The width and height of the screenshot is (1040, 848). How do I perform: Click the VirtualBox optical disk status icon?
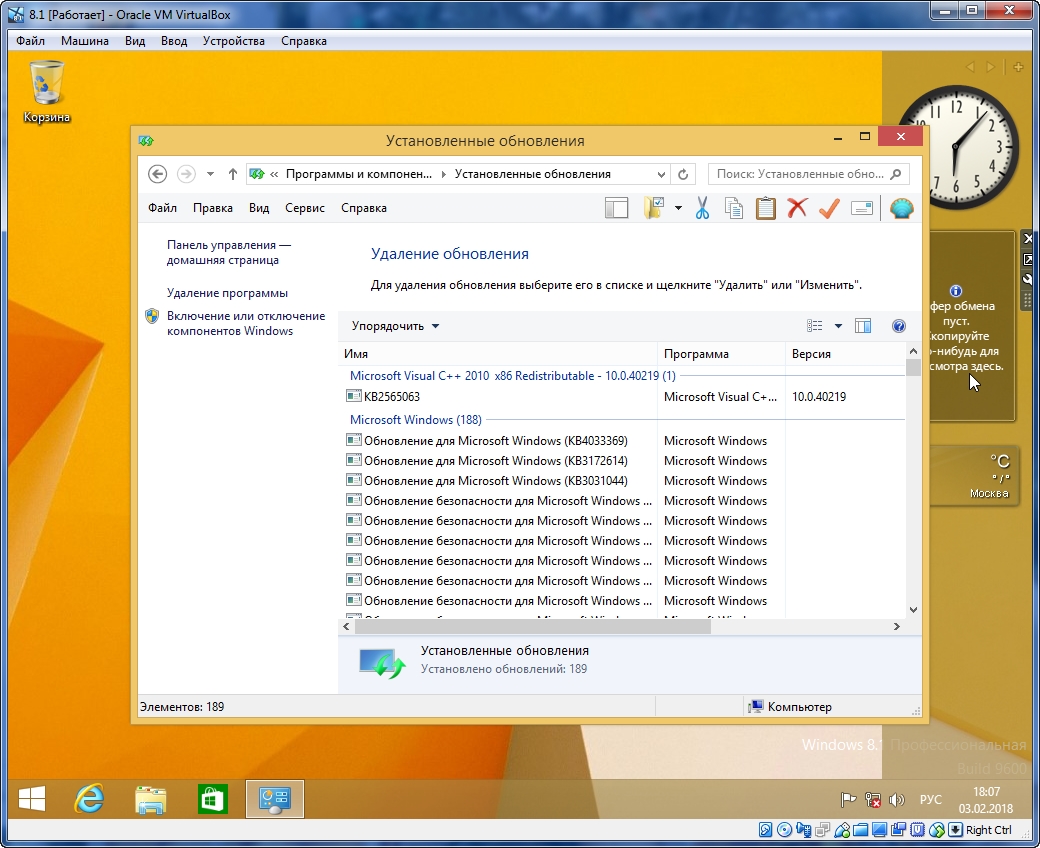(784, 829)
